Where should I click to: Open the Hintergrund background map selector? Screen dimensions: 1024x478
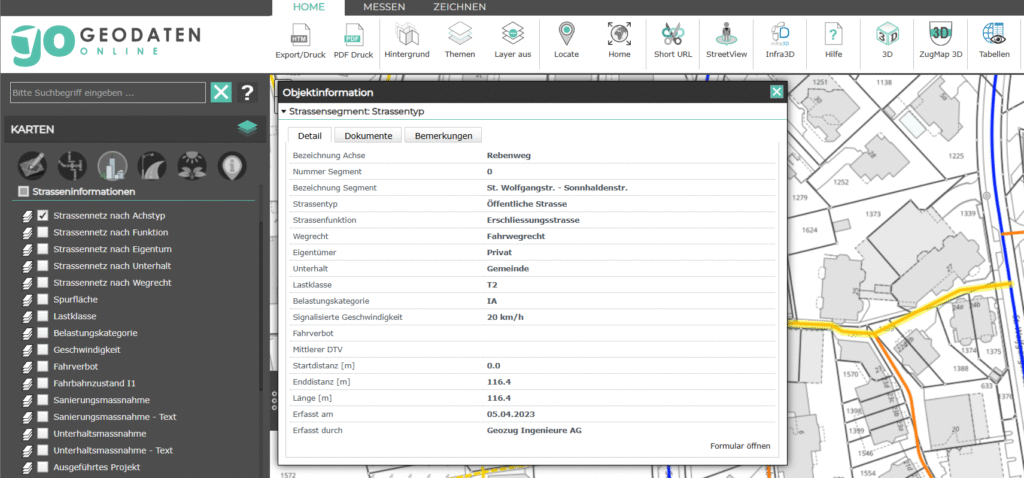coord(406,40)
